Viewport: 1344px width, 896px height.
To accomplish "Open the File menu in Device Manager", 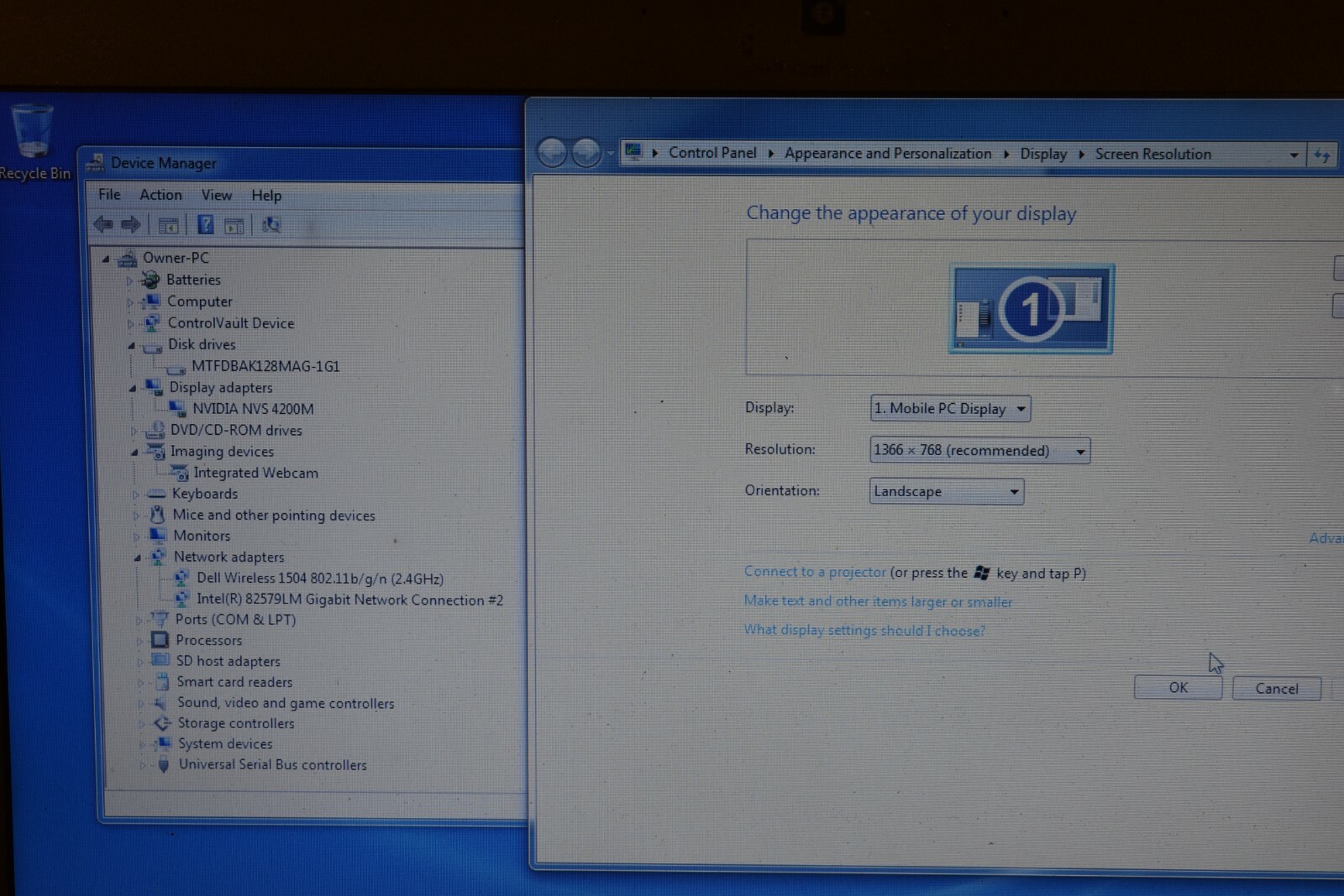I will [x=109, y=194].
